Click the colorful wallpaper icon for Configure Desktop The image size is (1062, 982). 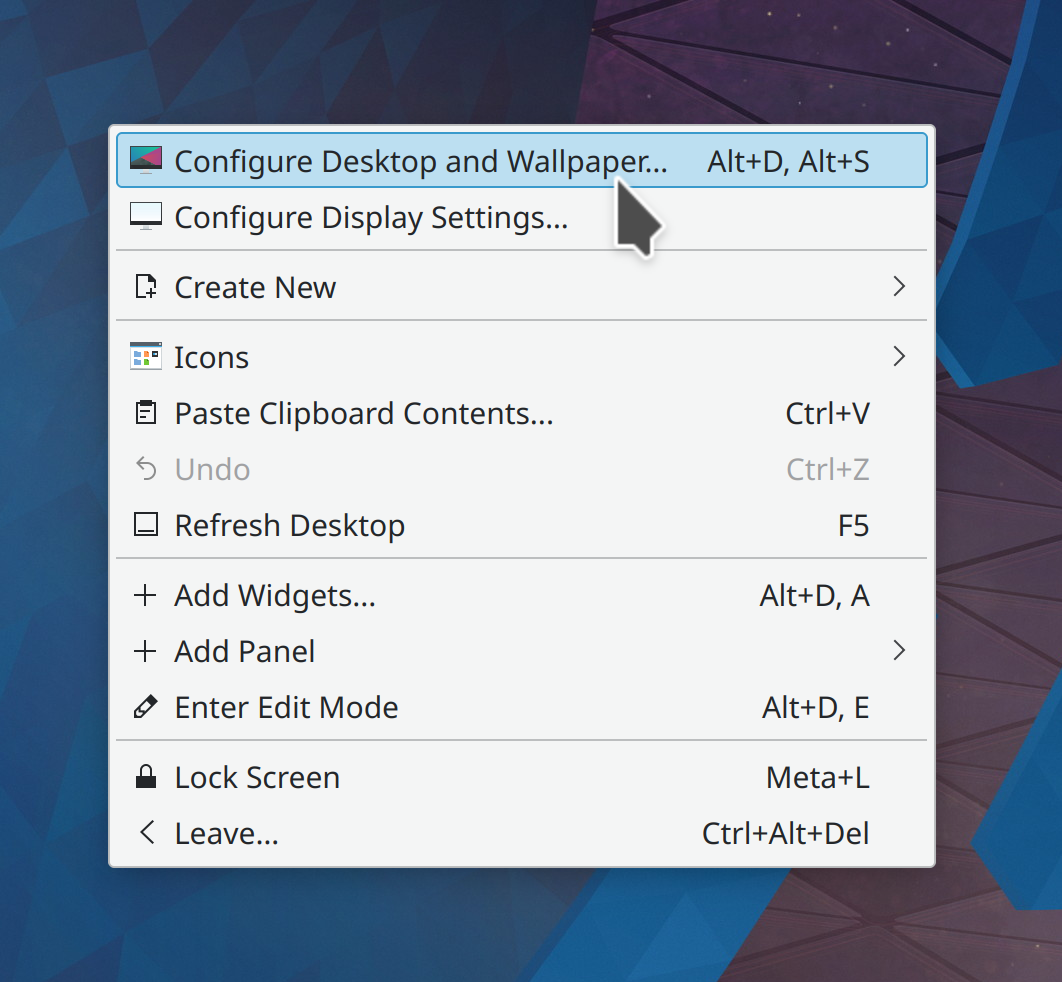146,160
